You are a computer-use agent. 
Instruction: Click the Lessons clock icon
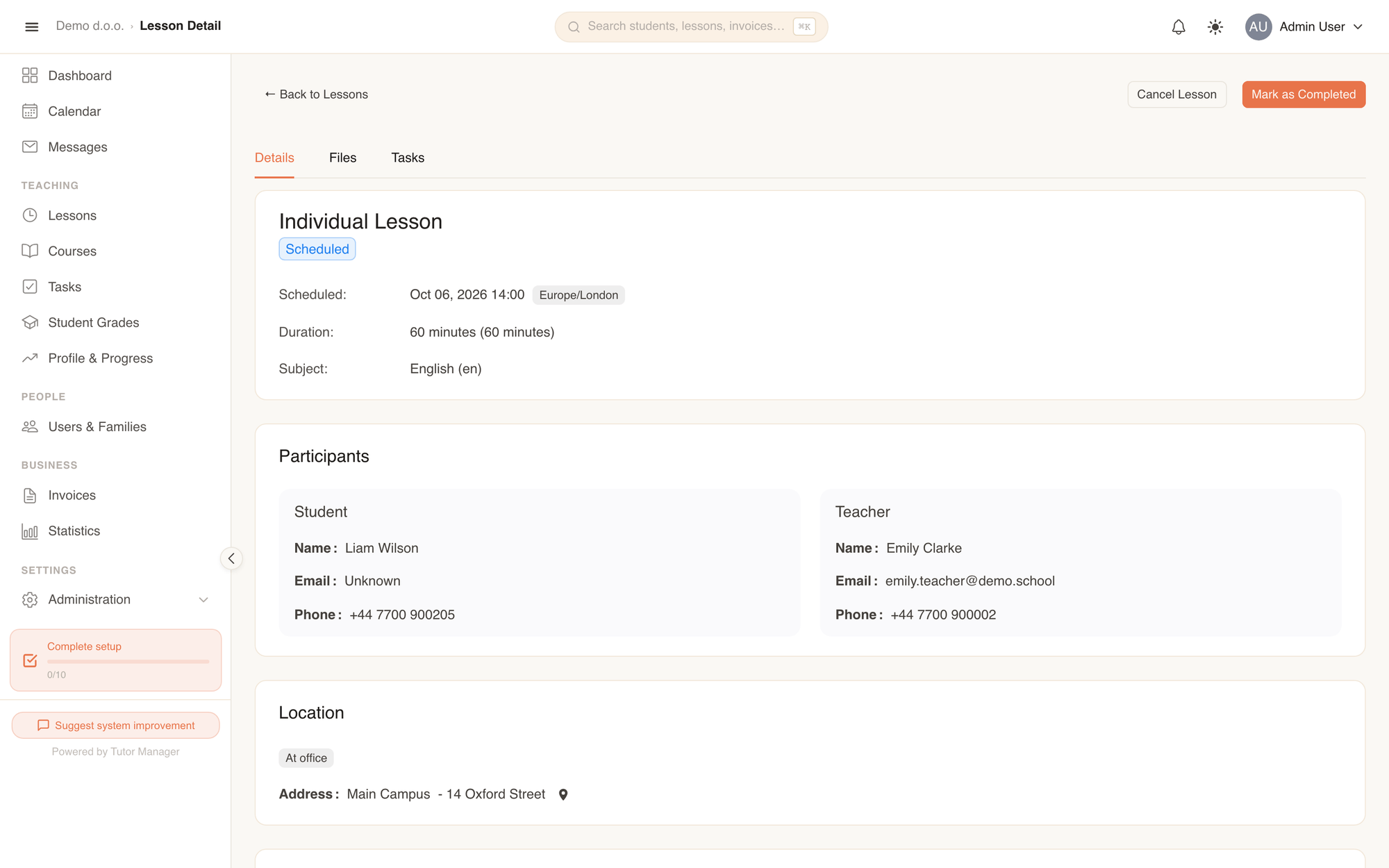30,215
